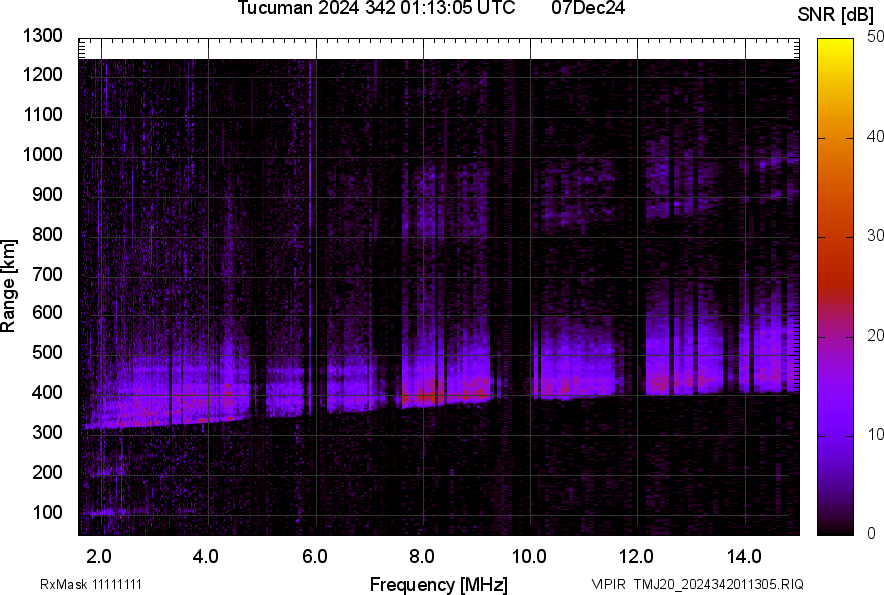Click the 1000 range tick label
Screen dimensions: 884x595
[x=42, y=154]
